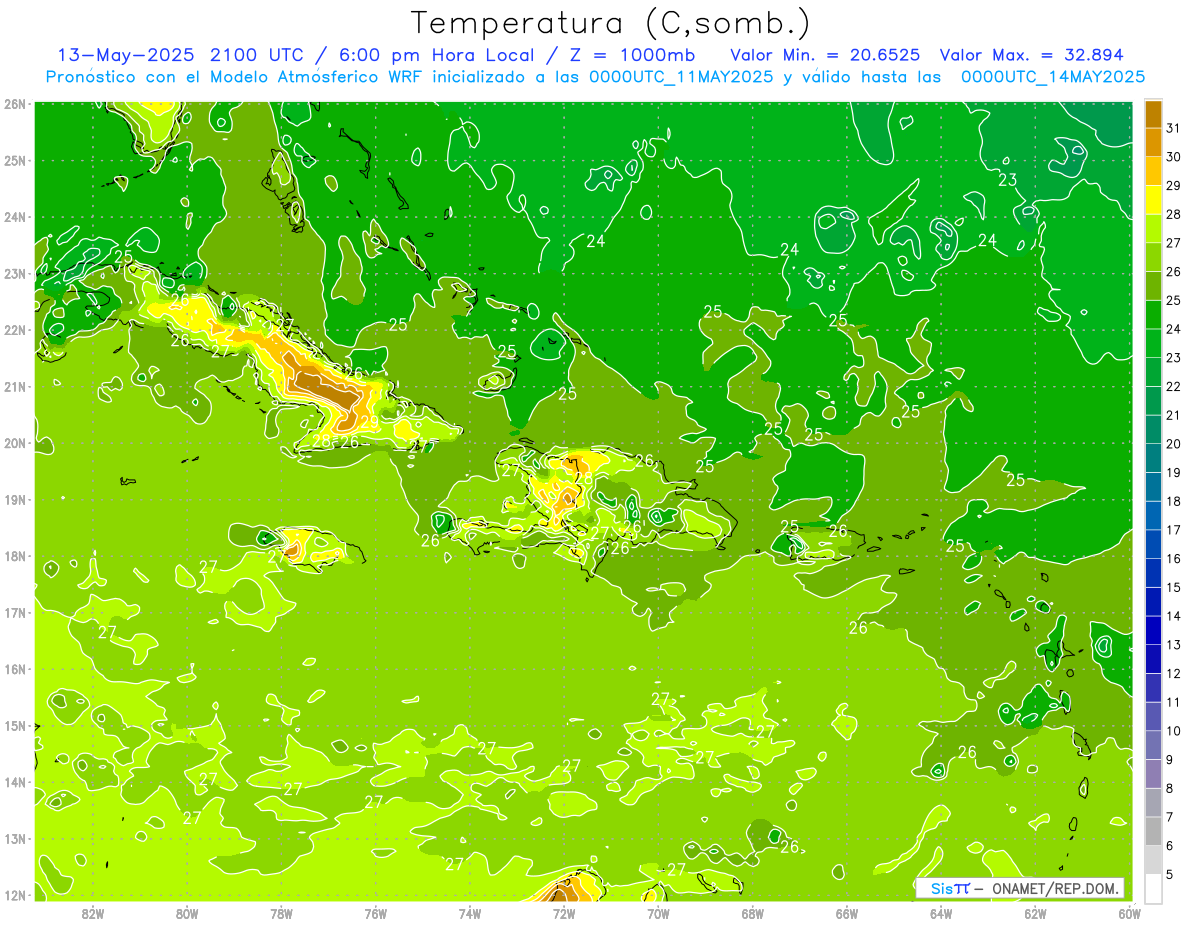
Task: Click the 82W longitude axis label
Action: pyautogui.click(x=93, y=913)
